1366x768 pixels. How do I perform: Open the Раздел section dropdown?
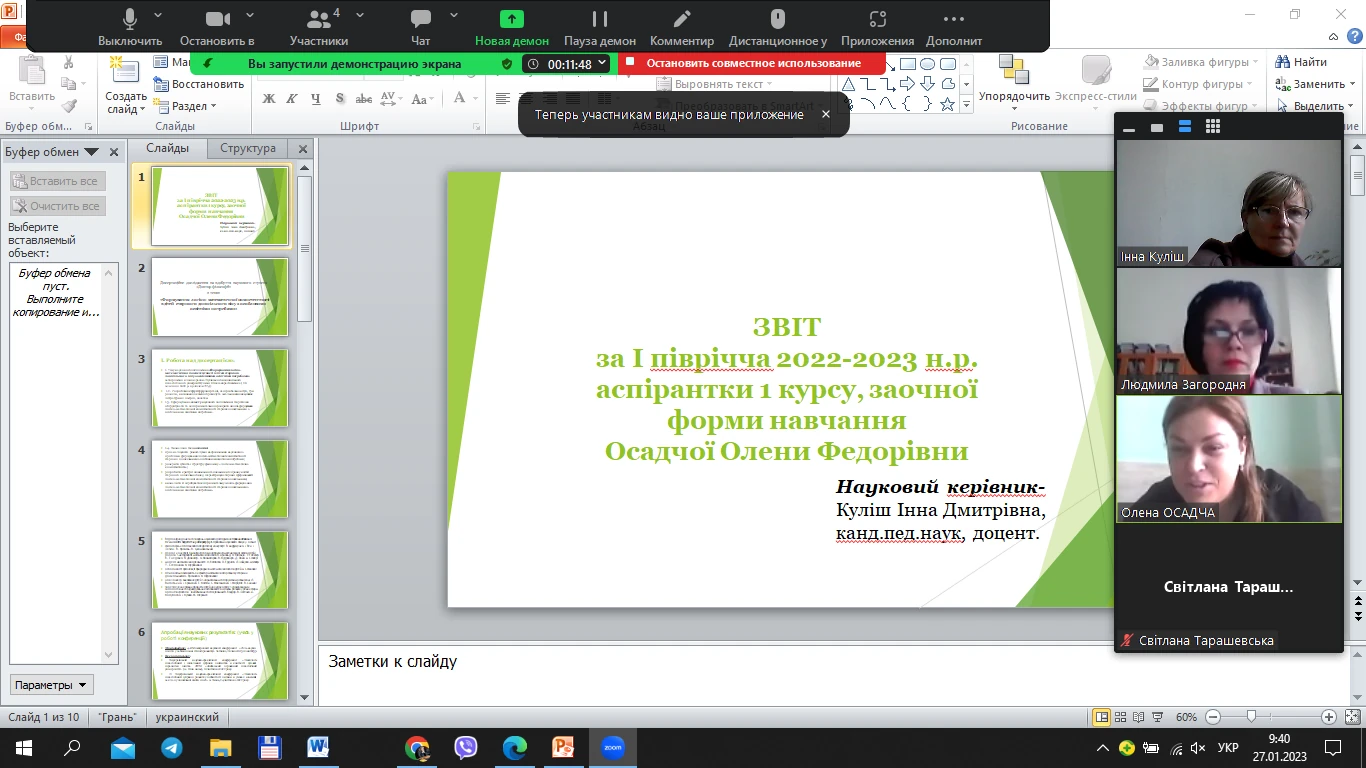186,106
